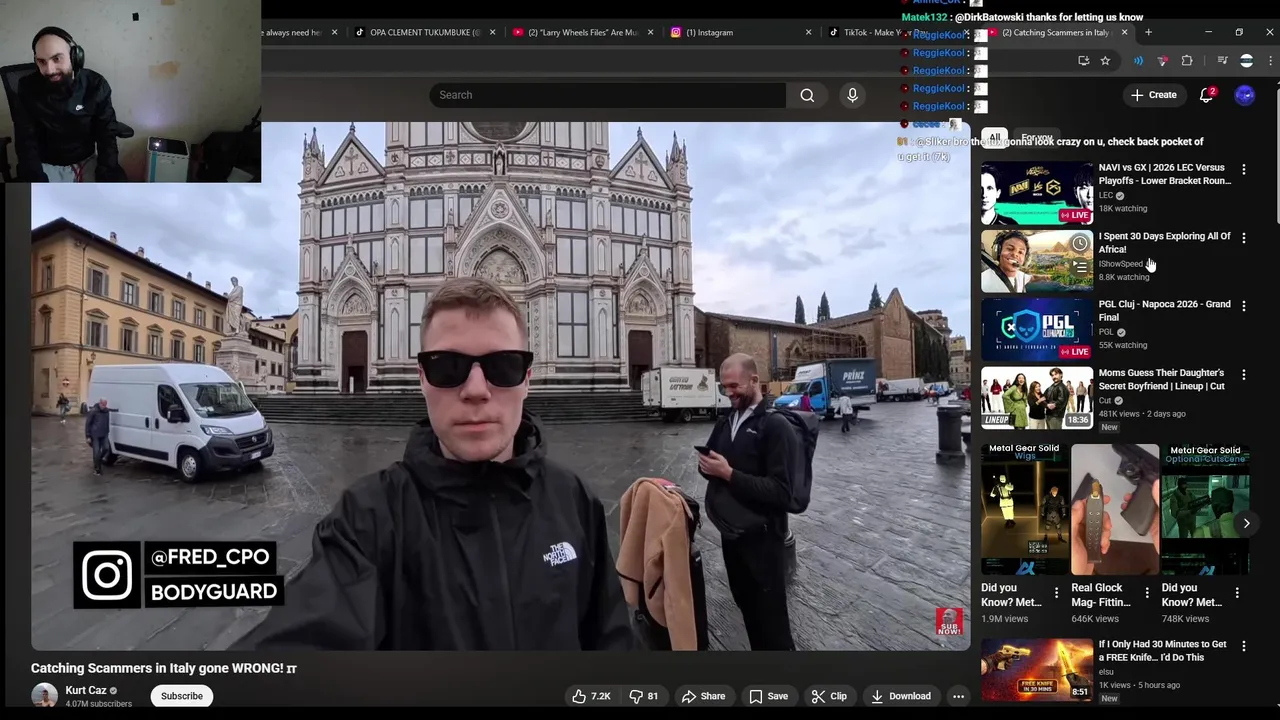Screen dimensions: 1280x720
Task: Open the account avatar menu
Action: (1245, 95)
